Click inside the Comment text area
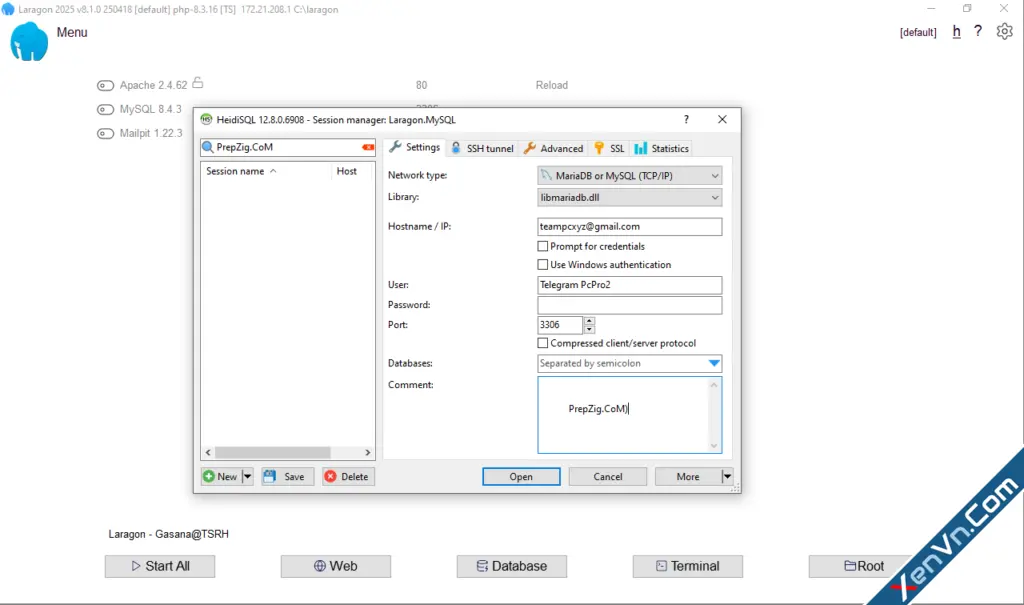The width and height of the screenshot is (1024, 605). [x=623, y=415]
